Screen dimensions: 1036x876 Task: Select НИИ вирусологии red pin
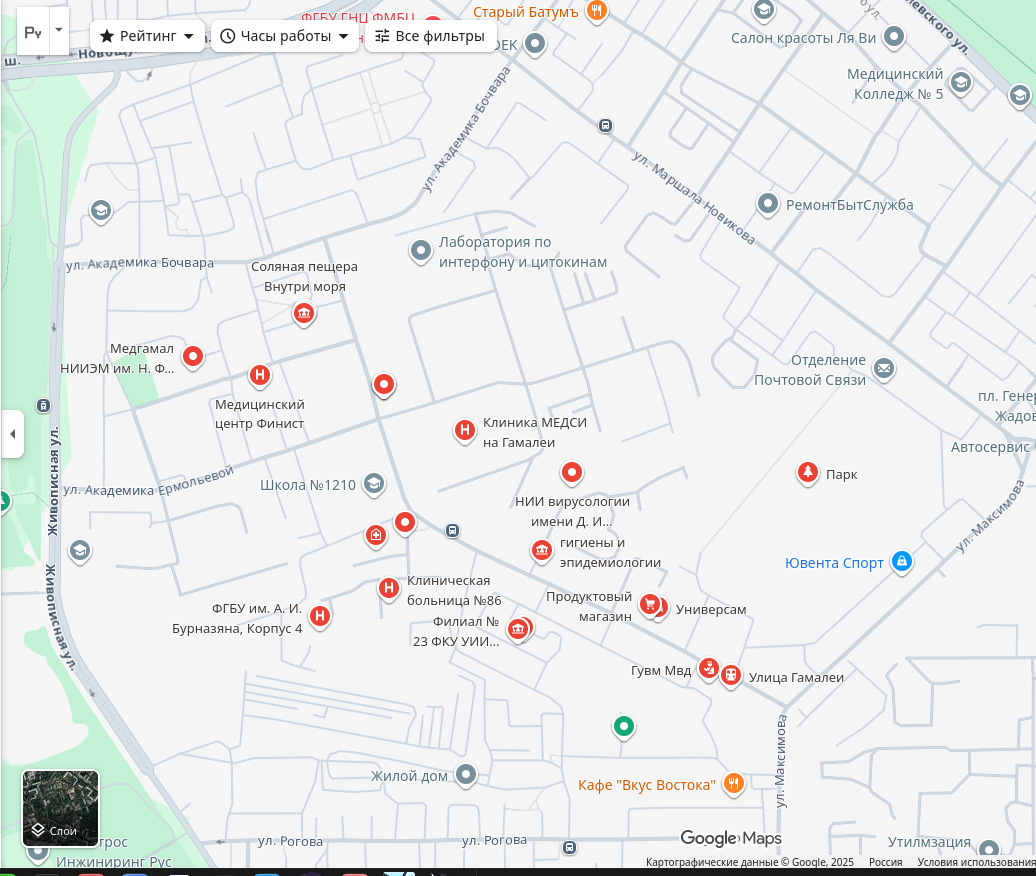coord(572,472)
